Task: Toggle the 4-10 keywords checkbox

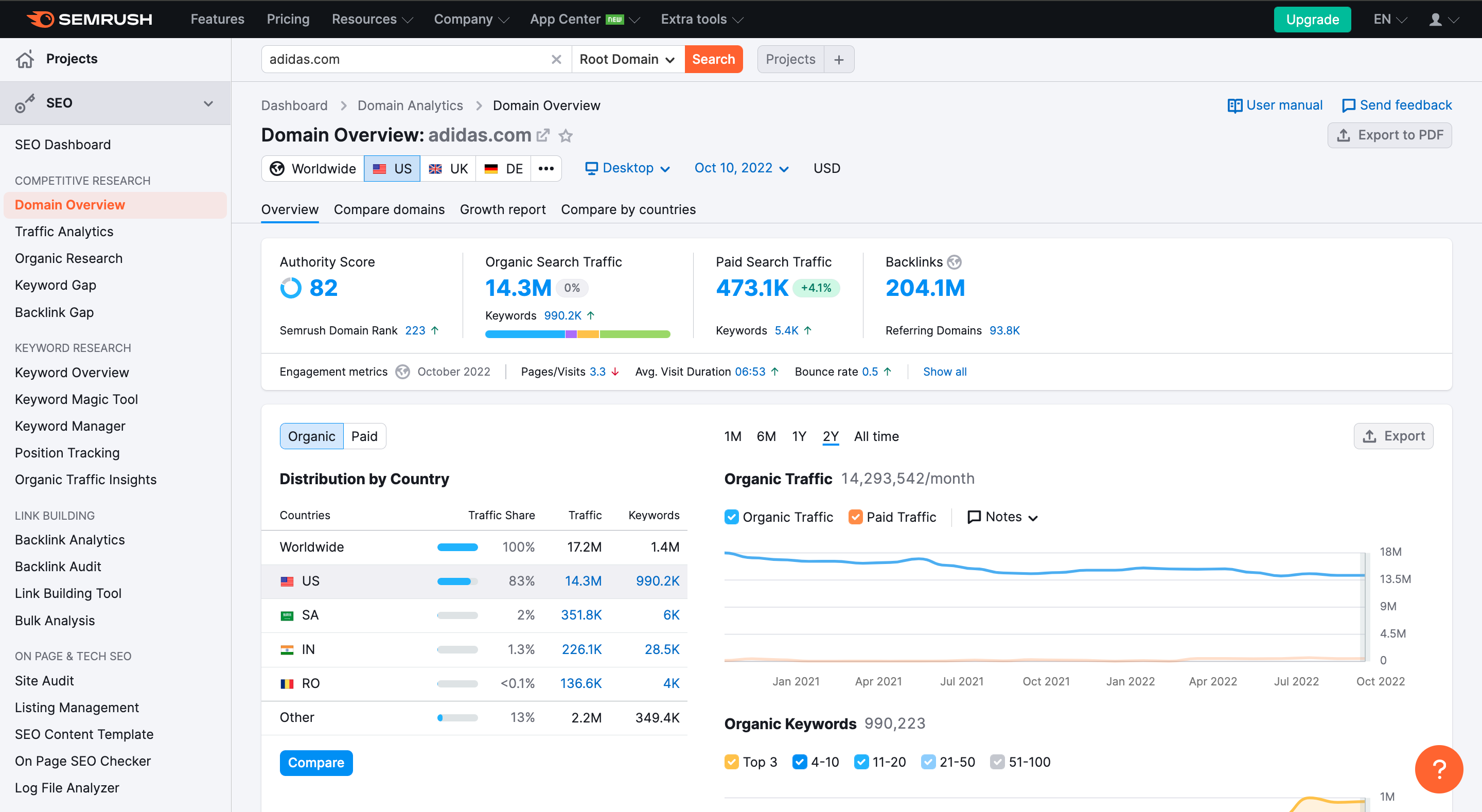Action: coord(800,762)
